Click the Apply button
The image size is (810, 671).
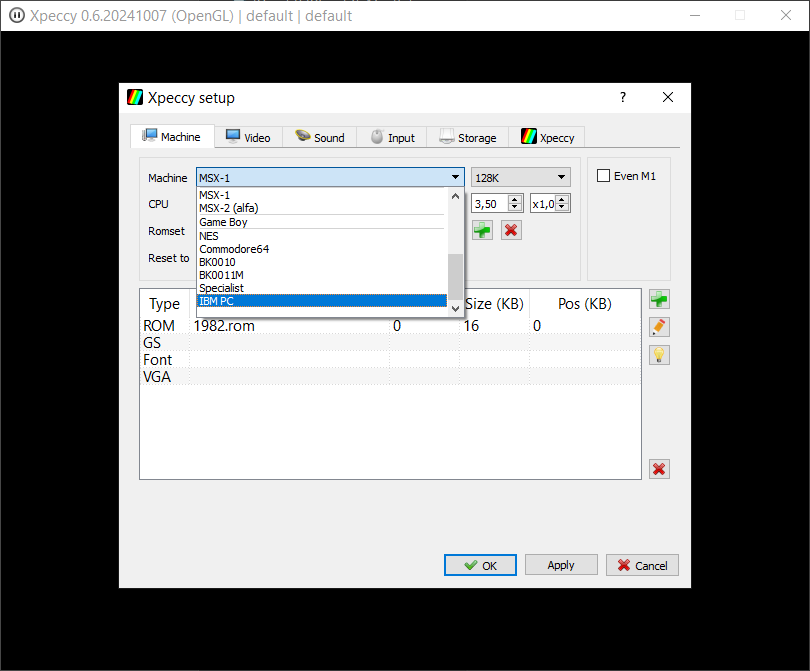pos(561,565)
